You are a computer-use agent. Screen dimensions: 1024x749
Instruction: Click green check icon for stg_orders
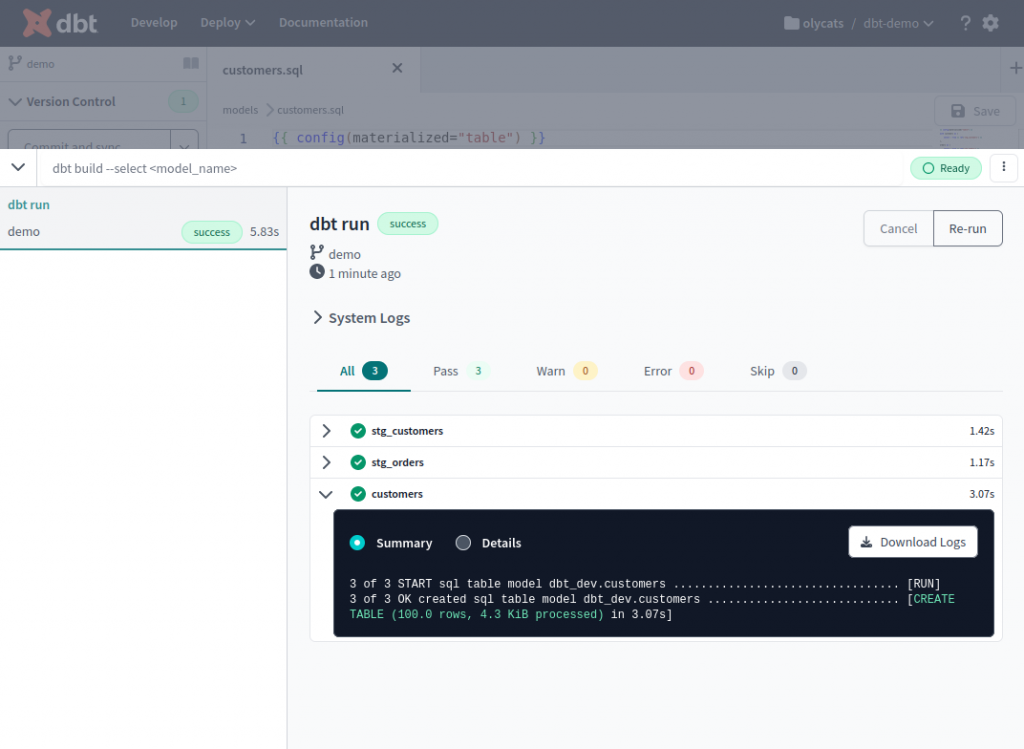pos(358,462)
